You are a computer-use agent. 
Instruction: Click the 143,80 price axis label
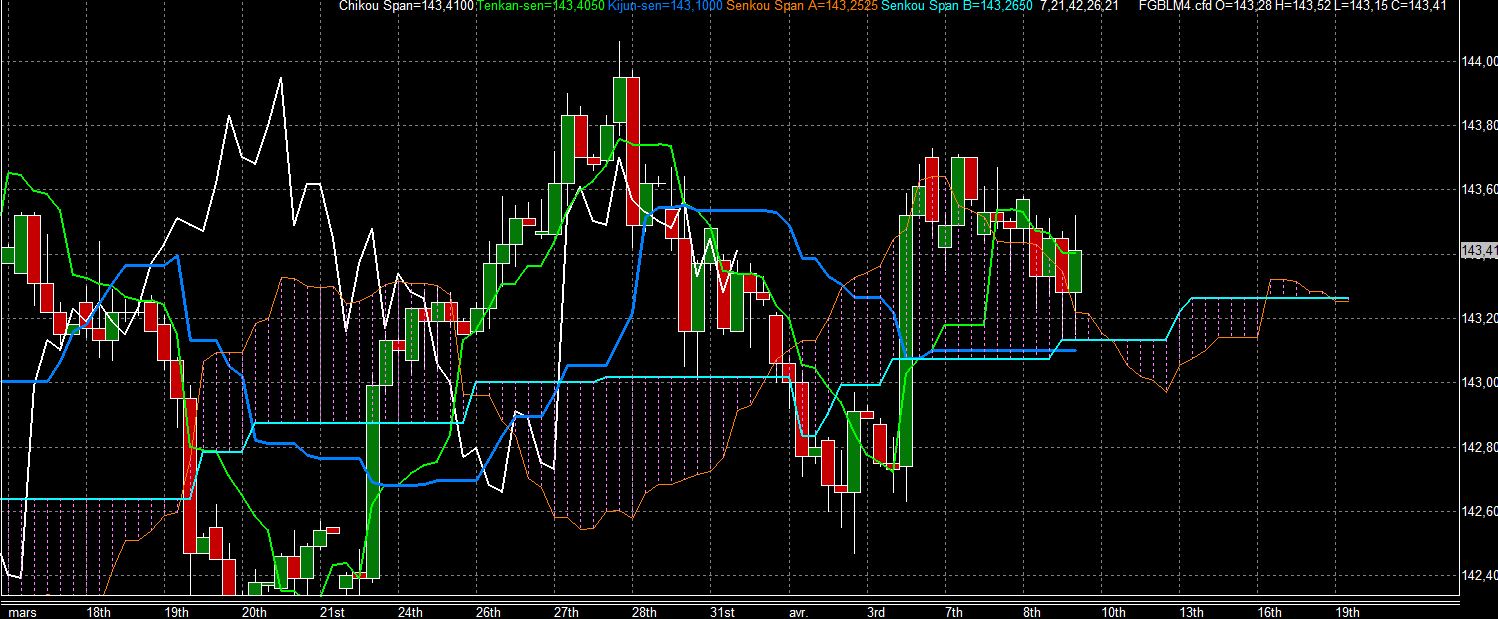coord(1480,126)
